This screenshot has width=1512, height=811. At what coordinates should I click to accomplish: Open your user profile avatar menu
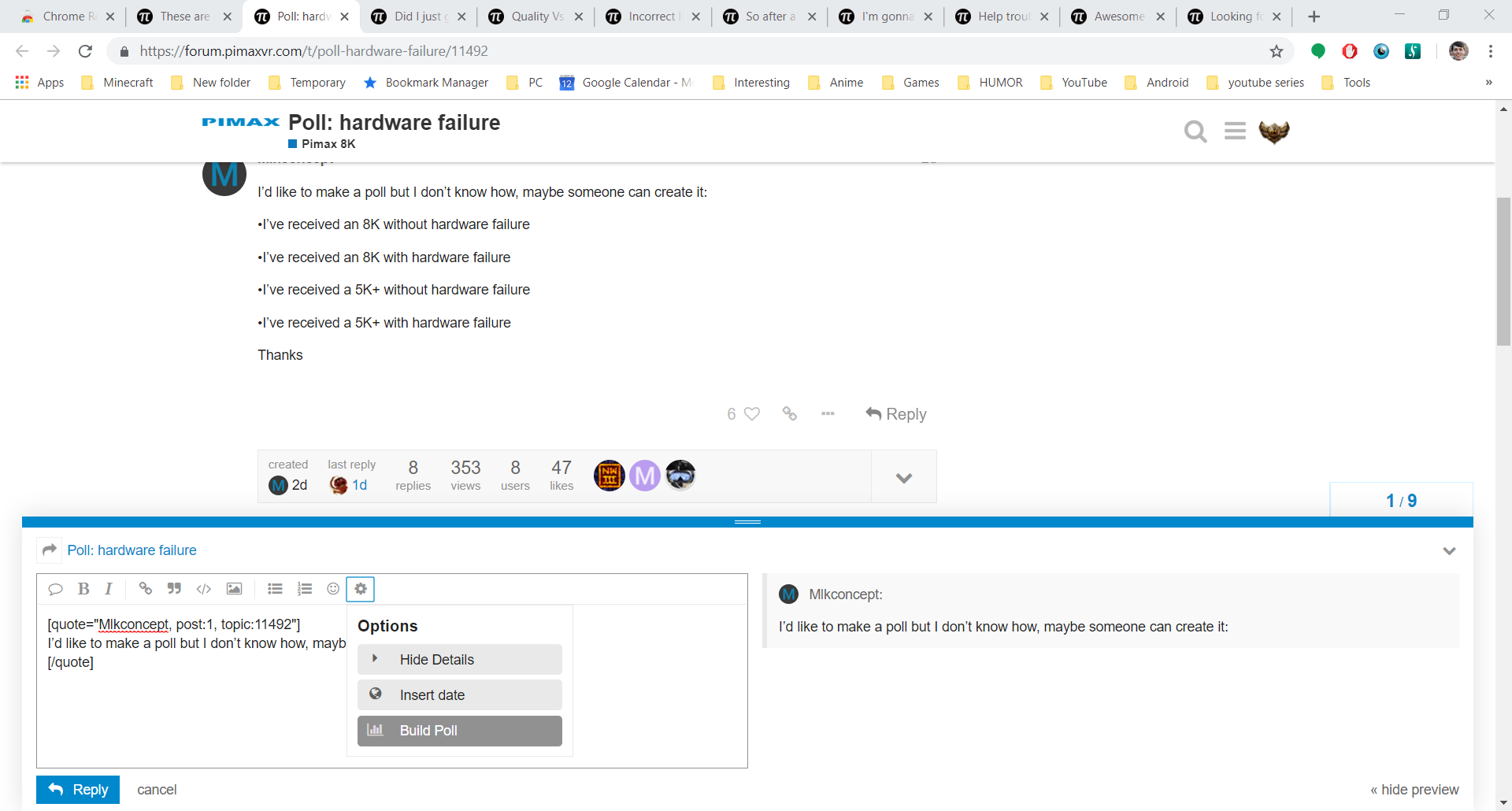(x=1273, y=131)
